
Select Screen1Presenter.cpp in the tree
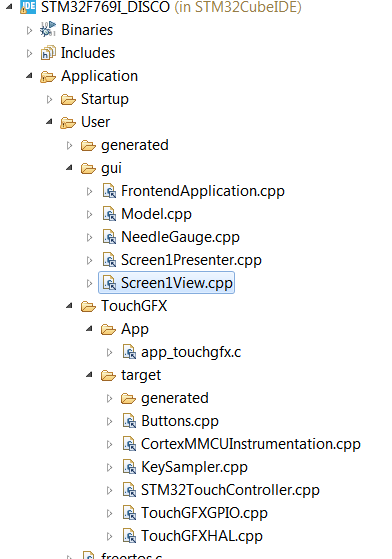point(191,260)
